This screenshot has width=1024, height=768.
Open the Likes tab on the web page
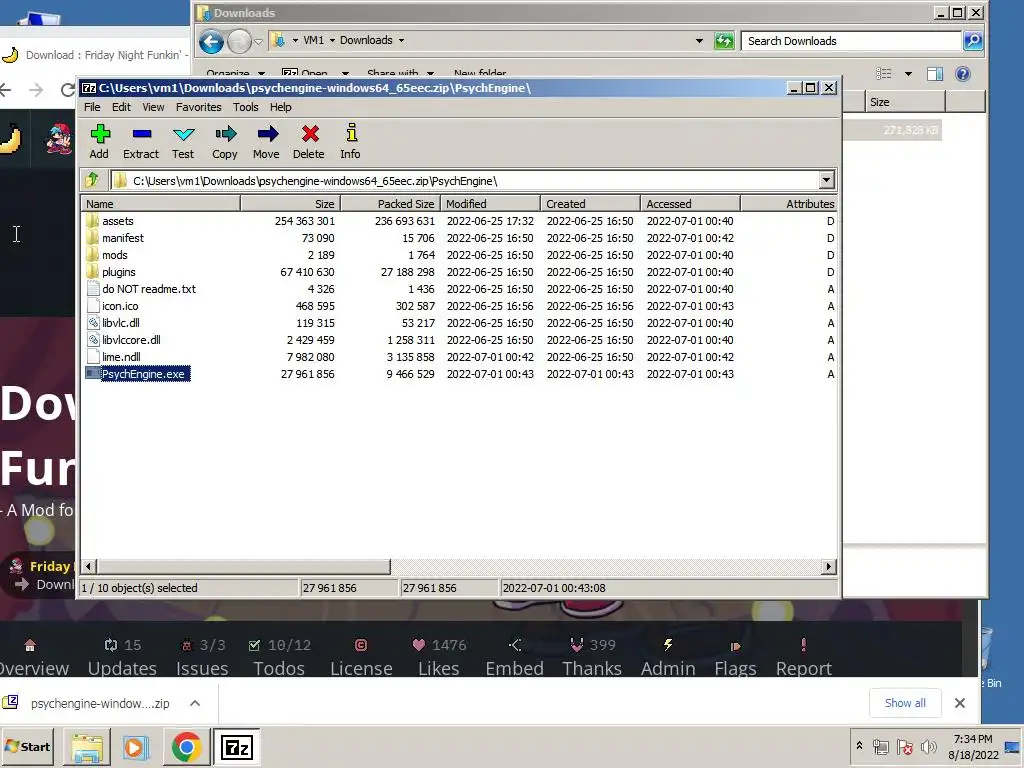[439, 657]
